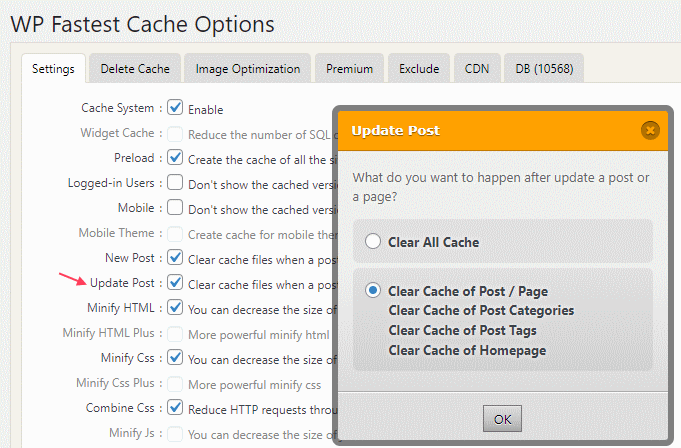Click the 'Enable' text beside Cache System

[205, 110]
